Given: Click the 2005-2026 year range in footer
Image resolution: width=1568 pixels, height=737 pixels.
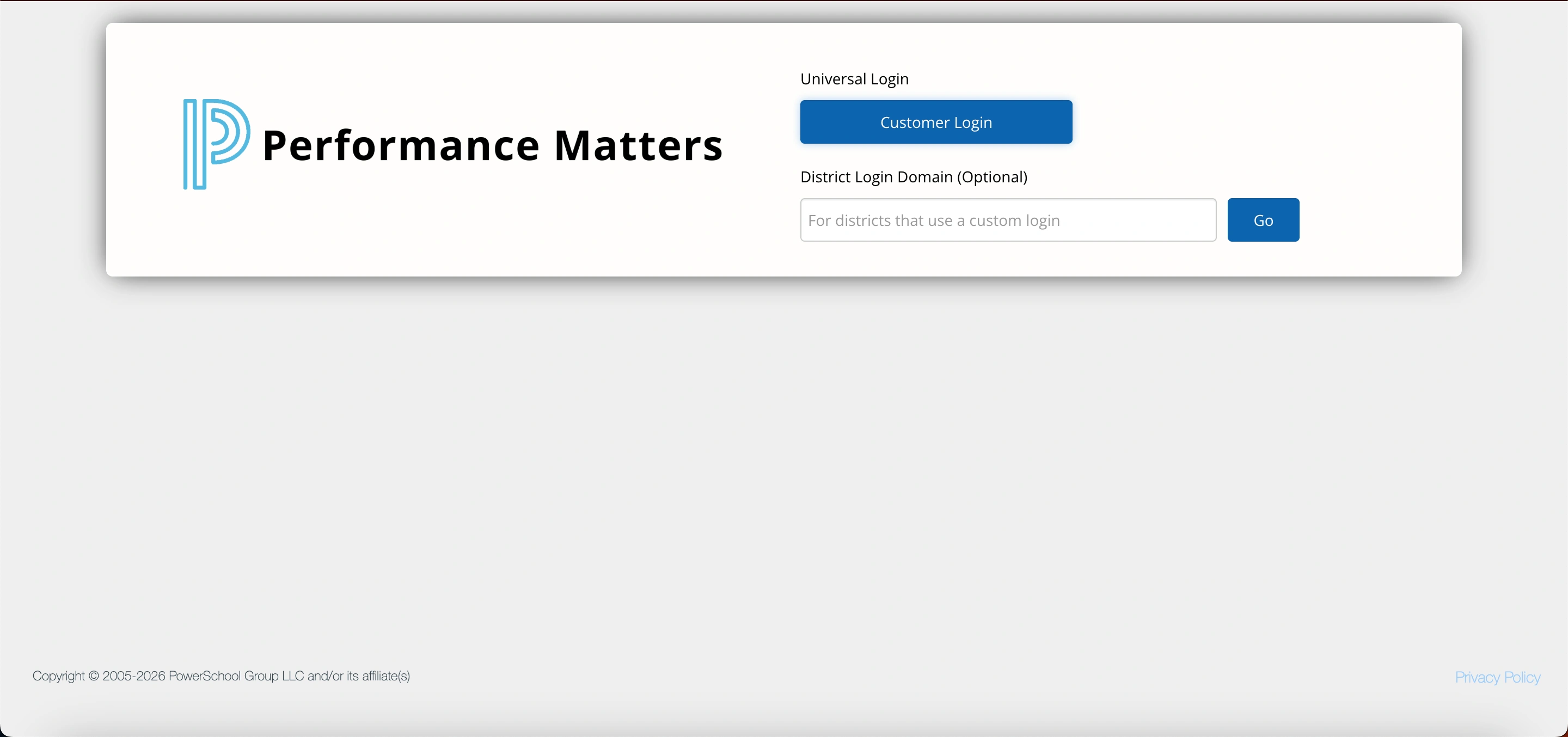Looking at the screenshot, I should 134,676.
